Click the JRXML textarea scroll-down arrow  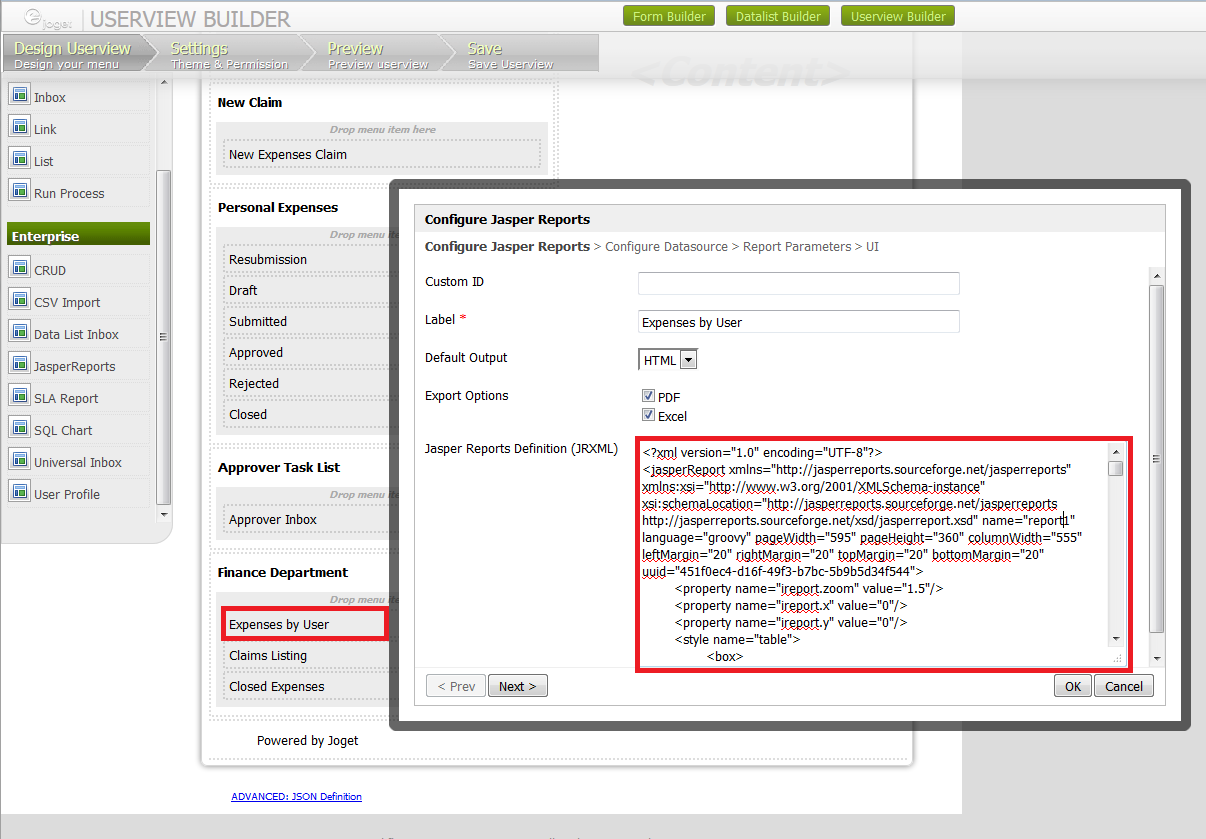tap(1115, 639)
